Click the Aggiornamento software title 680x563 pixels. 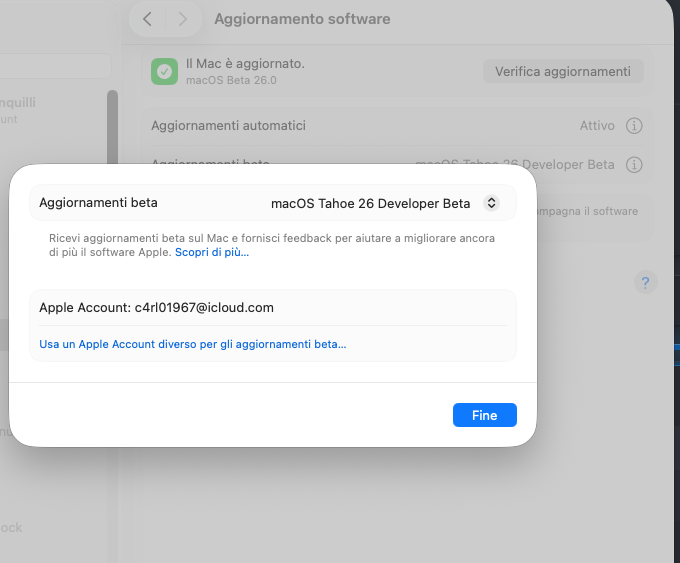[302, 19]
